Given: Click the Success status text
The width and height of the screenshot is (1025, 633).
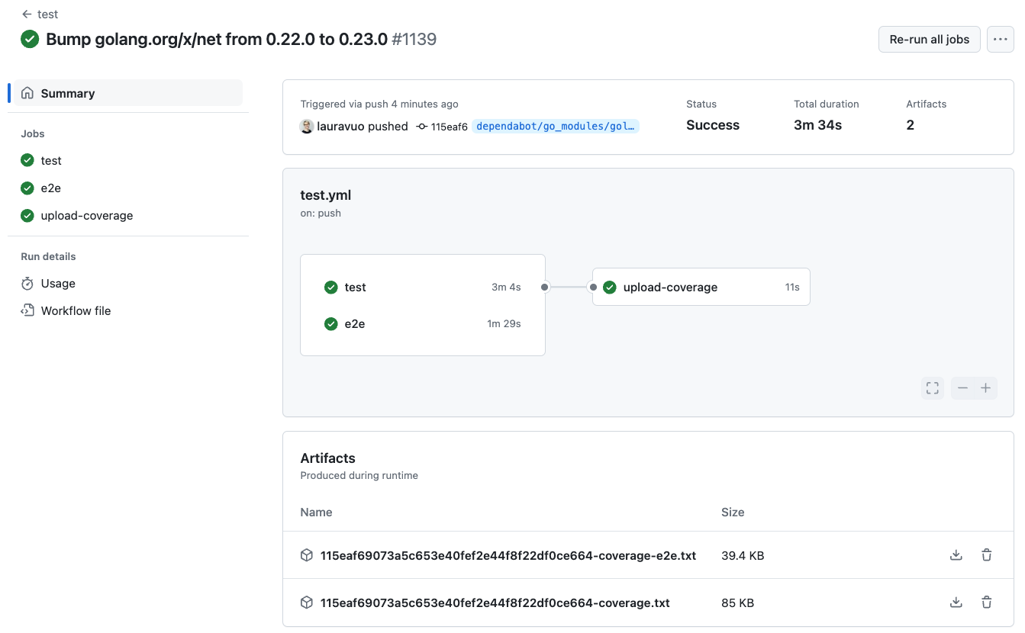Looking at the screenshot, I should [713, 125].
